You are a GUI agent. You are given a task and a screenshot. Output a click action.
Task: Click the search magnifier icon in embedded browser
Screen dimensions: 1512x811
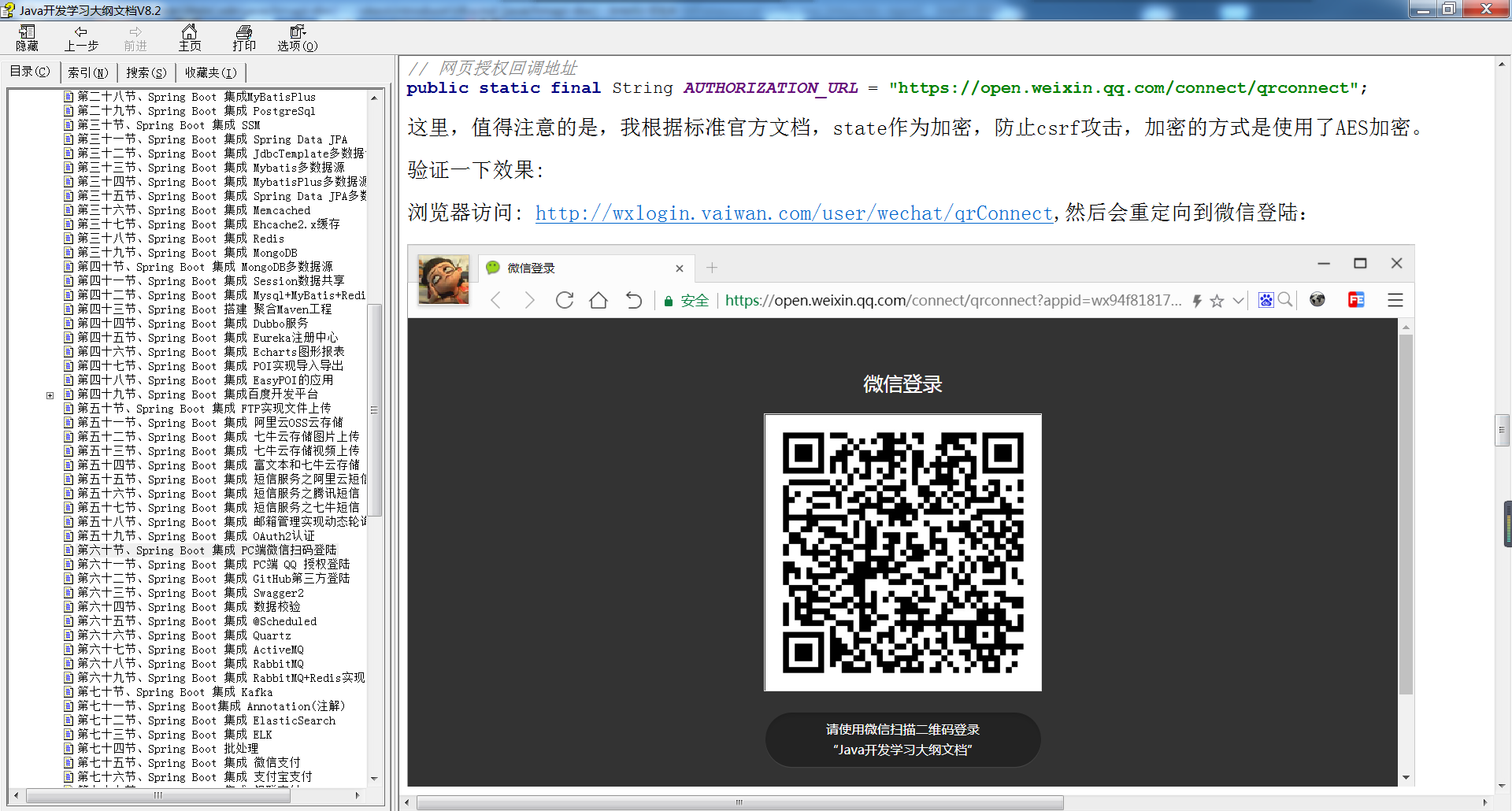pyautogui.click(x=1284, y=300)
